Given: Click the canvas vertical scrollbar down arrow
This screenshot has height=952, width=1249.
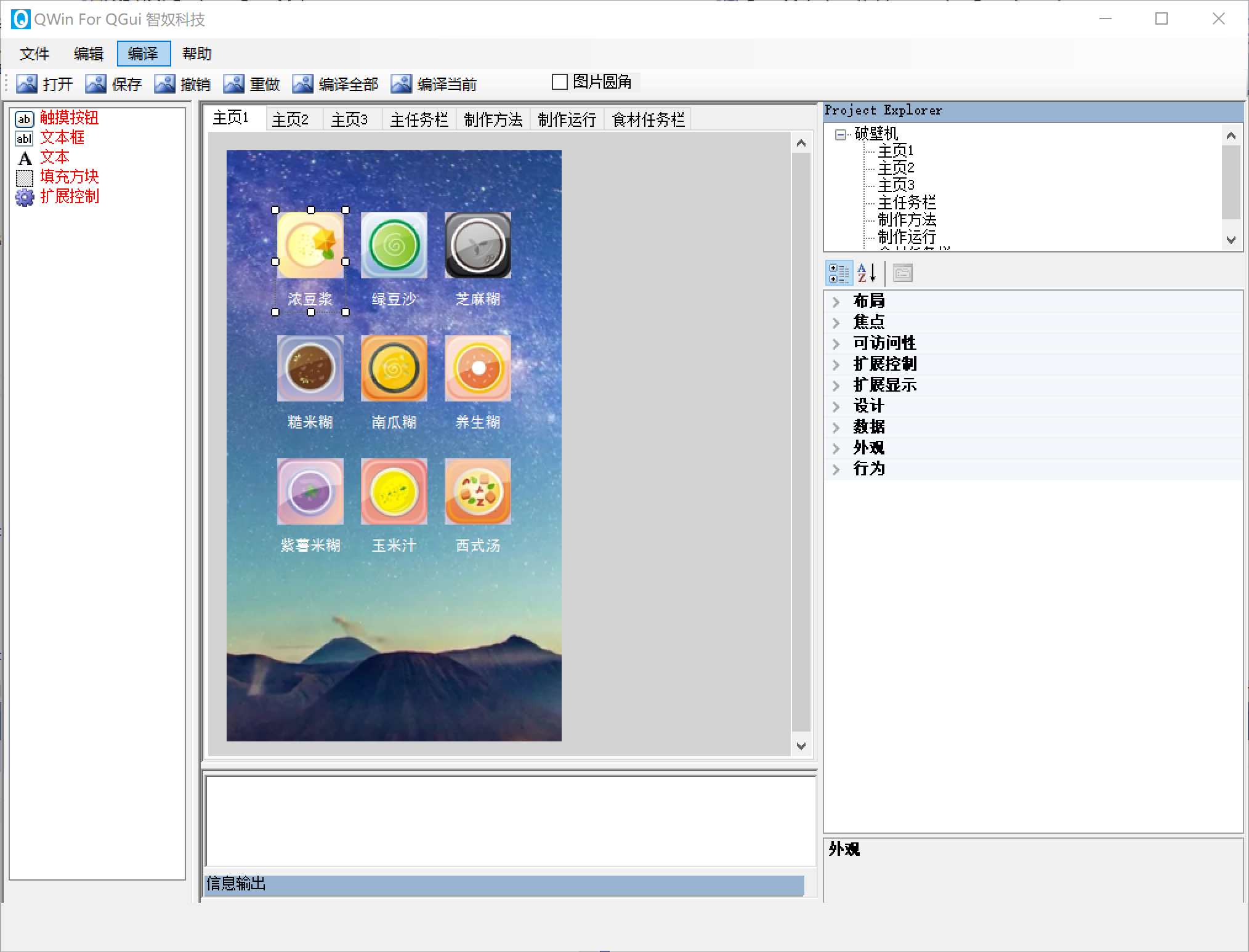Looking at the screenshot, I should click(x=801, y=746).
